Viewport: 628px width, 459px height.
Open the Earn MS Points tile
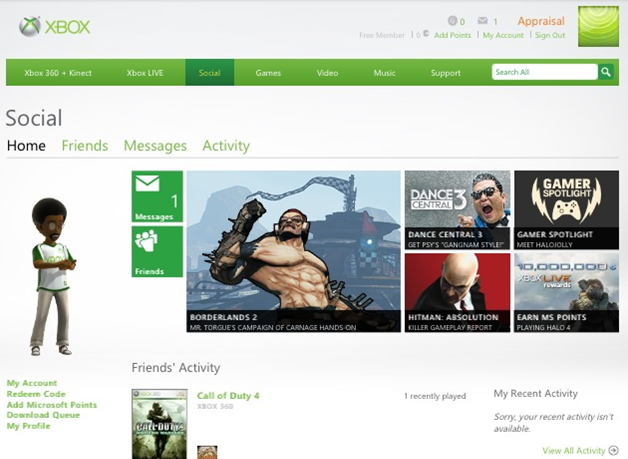coord(566,293)
